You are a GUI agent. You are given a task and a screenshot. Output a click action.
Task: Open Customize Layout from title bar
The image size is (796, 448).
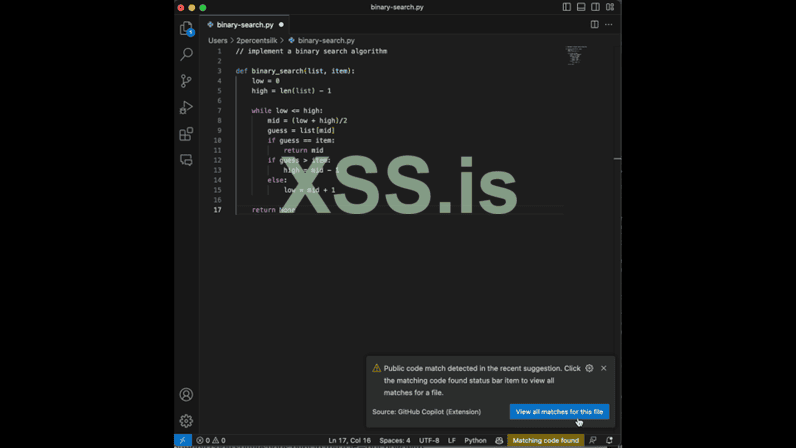pyautogui.click(x=610, y=7)
